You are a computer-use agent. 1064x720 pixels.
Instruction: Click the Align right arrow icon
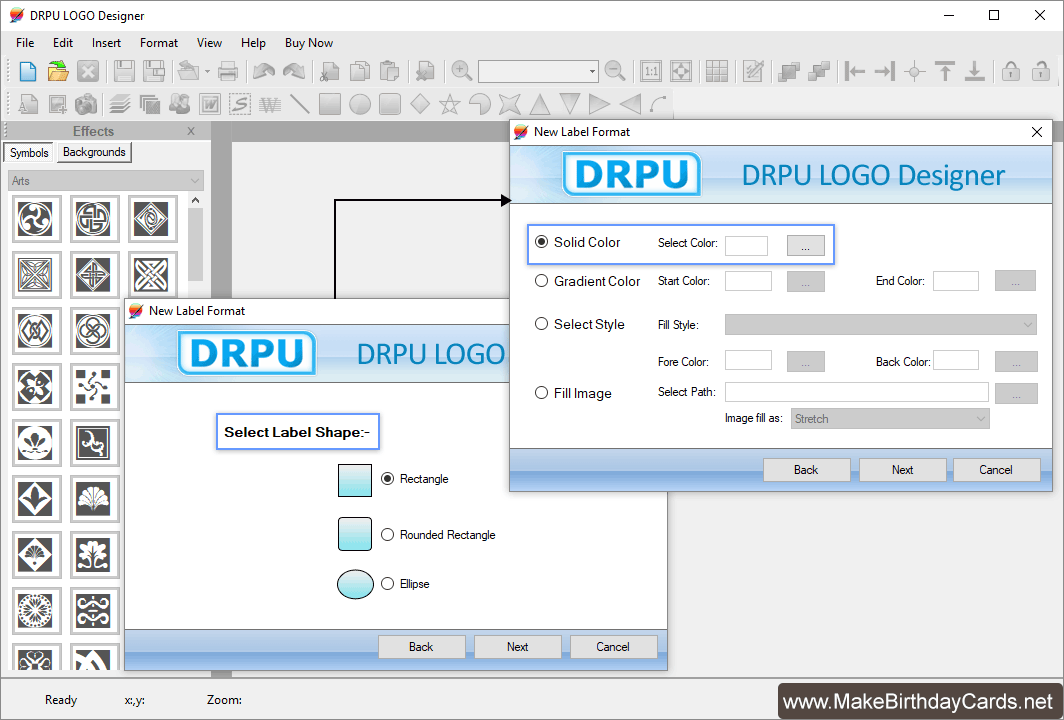(885, 71)
